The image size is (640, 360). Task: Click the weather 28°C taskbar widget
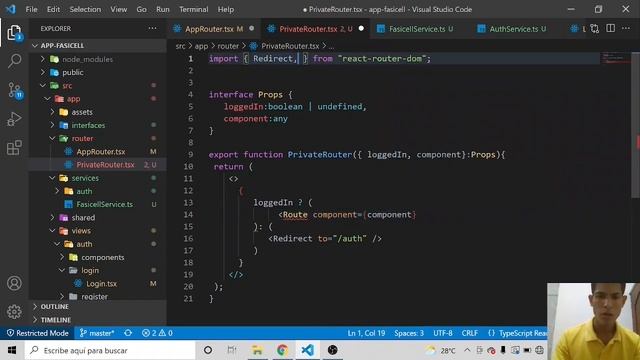tap(440, 350)
